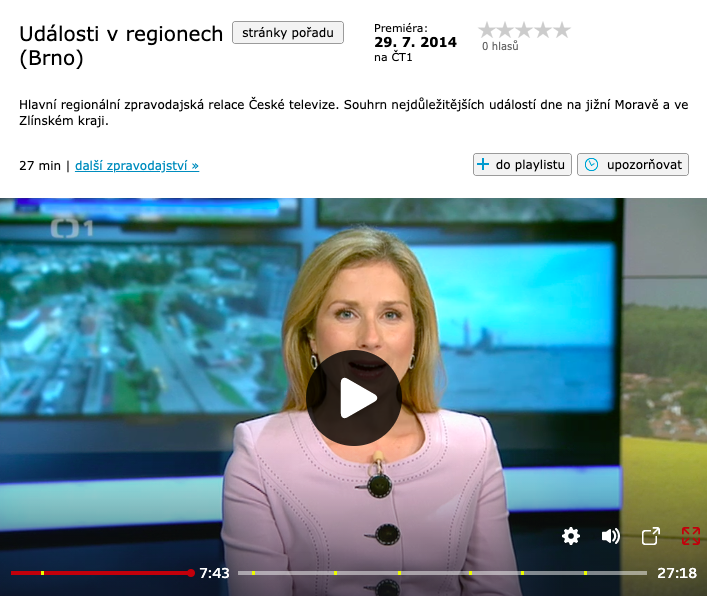Rate show with first star

point(487,30)
